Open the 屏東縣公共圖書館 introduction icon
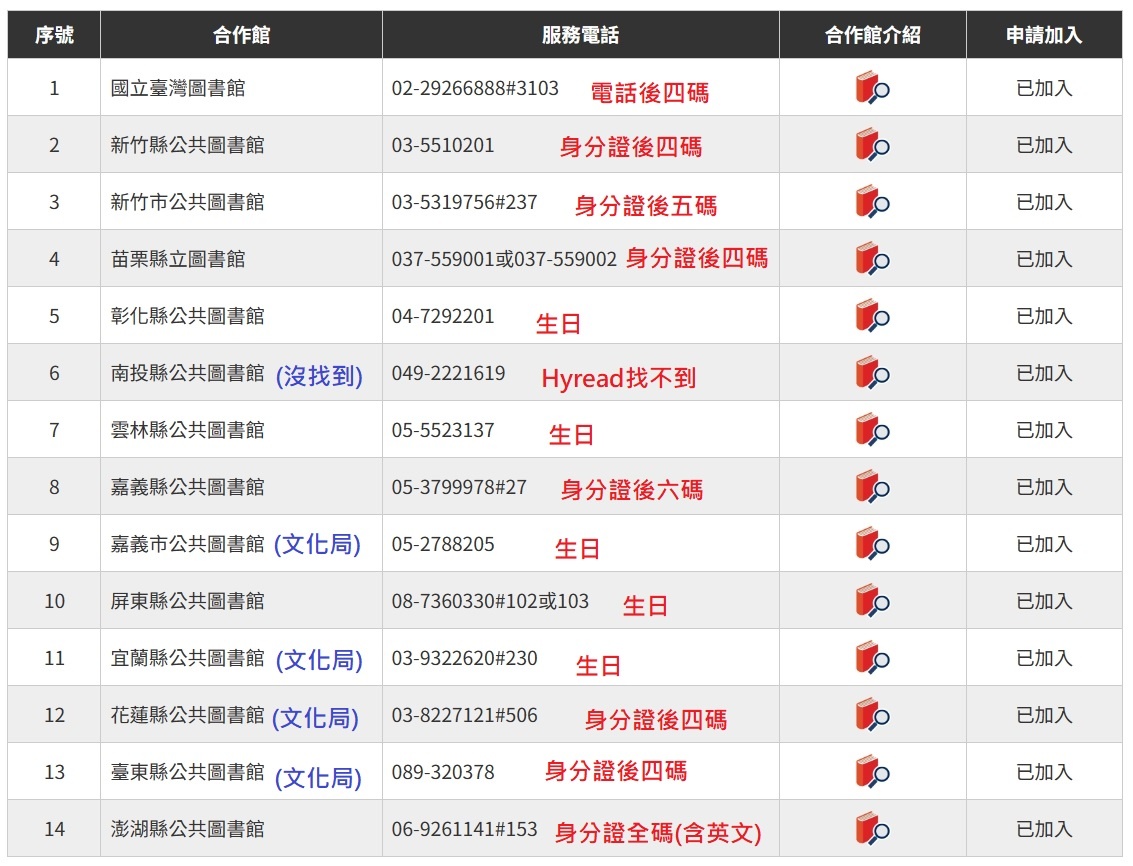This screenshot has height=866, width=1133. click(872, 601)
